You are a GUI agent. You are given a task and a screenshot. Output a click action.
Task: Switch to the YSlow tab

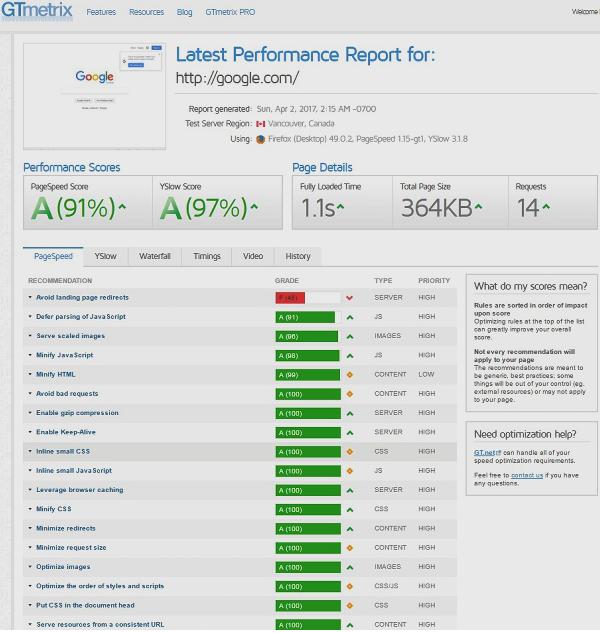tap(105, 257)
